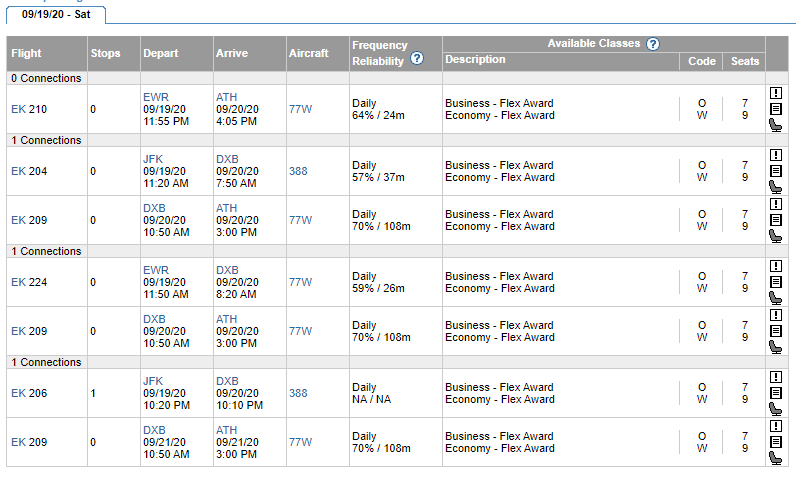Screen dimensions: 796x477
Task: Click the EWR departure airport for EK 224
Action: pyautogui.click(x=155, y=270)
